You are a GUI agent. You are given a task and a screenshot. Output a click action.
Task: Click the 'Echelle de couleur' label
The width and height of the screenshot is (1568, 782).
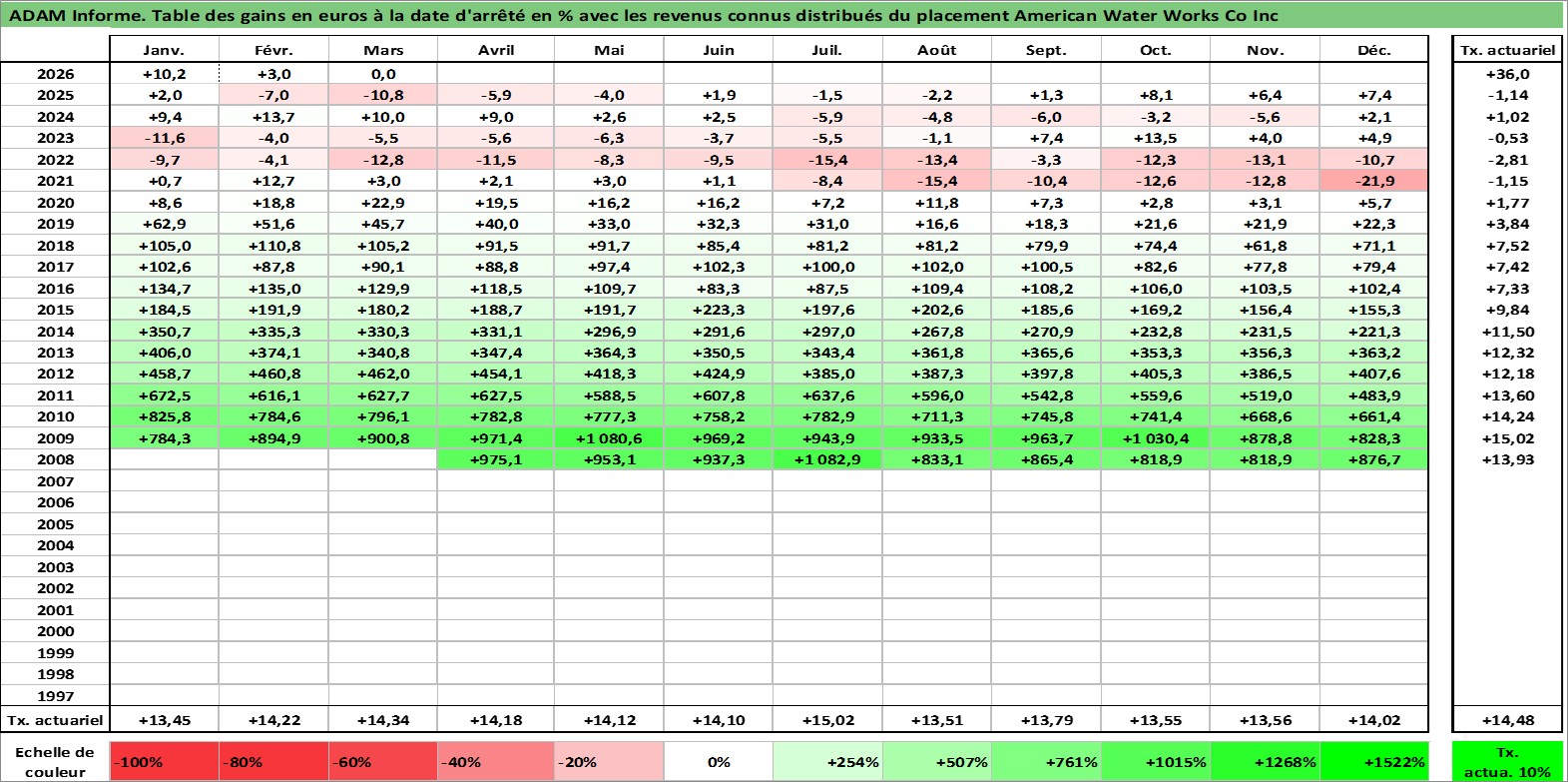coord(55,762)
